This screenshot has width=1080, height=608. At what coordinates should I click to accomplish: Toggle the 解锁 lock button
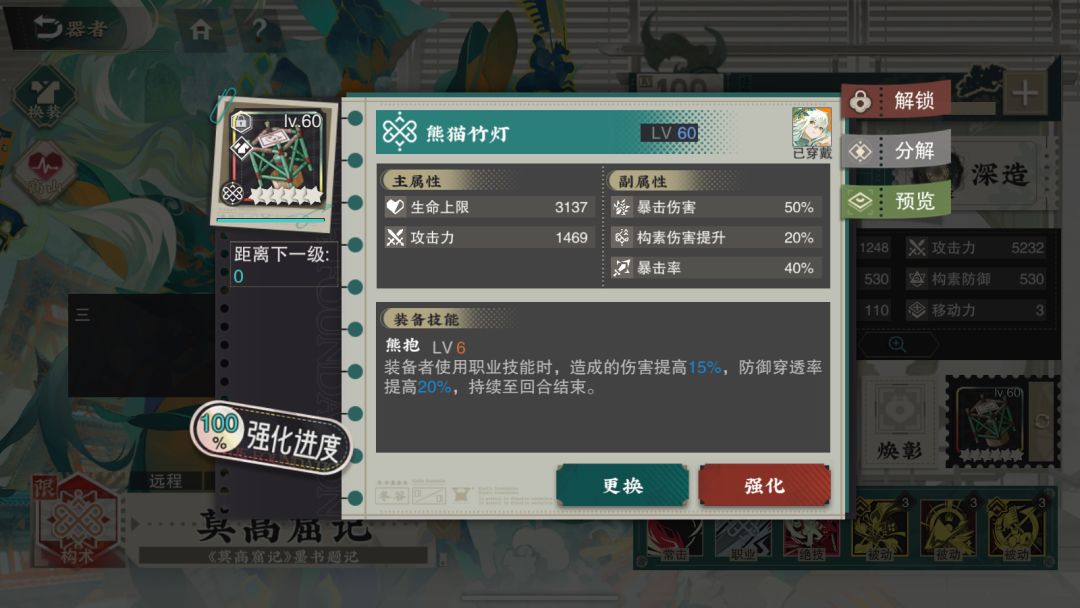[x=896, y=101]
